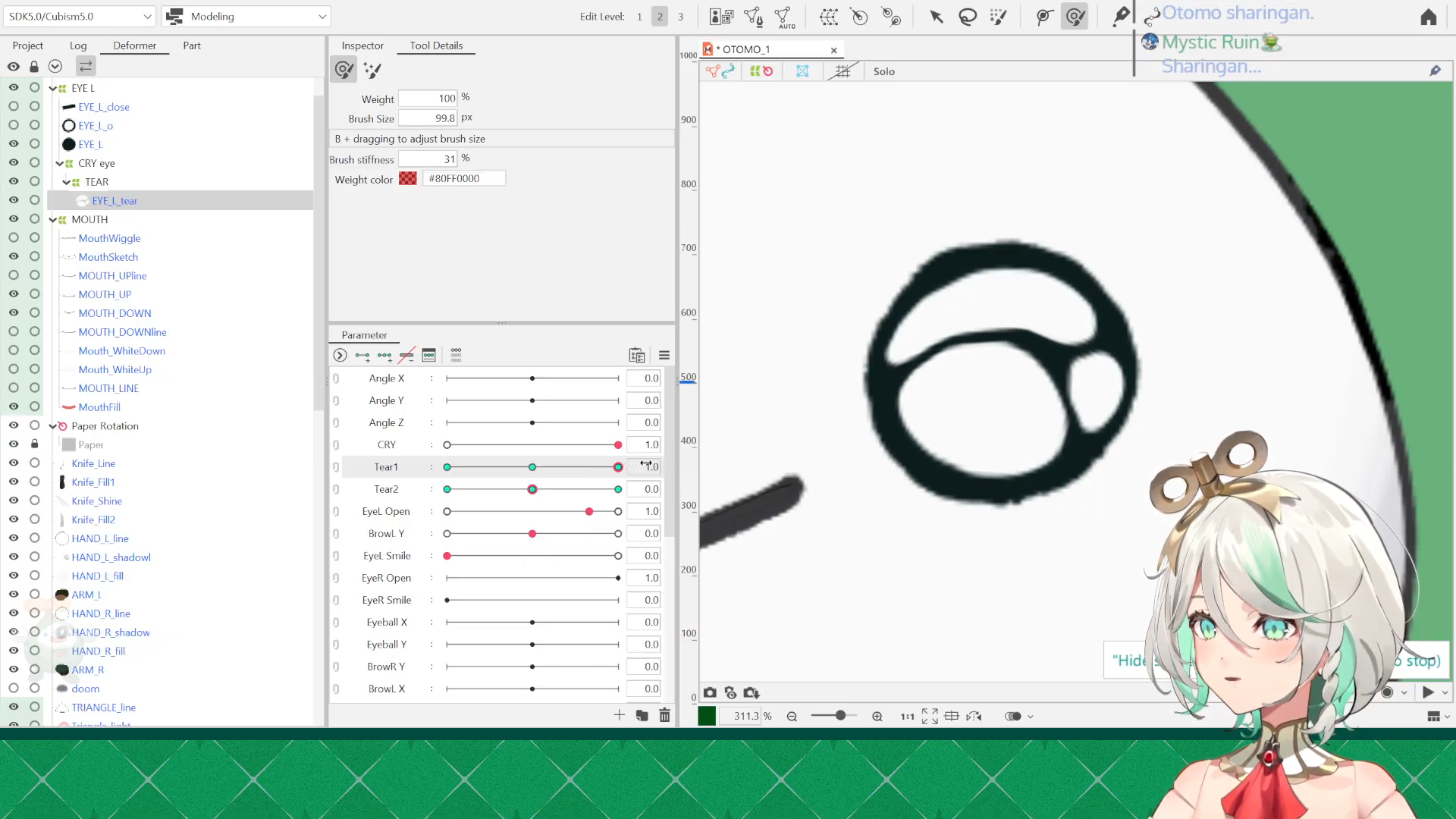Click the automatic mesh generator icon
Viewport: 1456px width, 819px height.
click(785, 17)
